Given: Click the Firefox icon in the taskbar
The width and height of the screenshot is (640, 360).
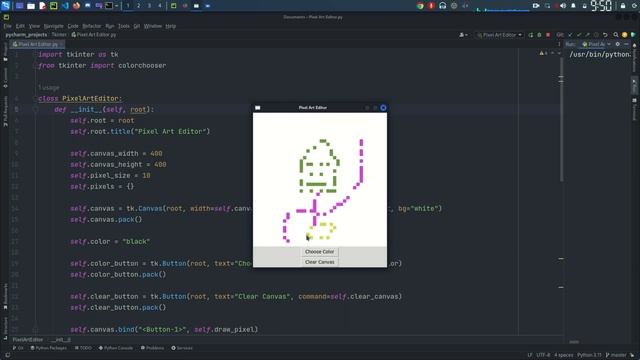Looking at the screenshot, I should tap(76, 6).
